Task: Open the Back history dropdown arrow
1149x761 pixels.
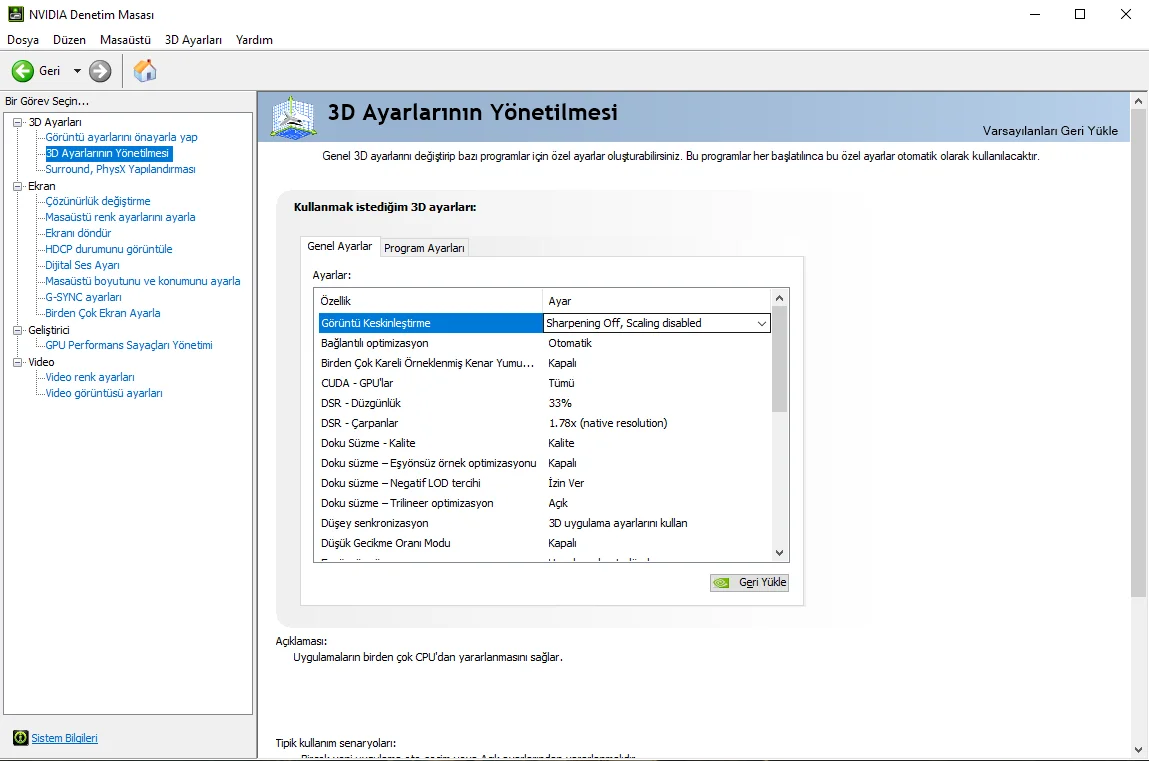Action: tap(77, 71)
